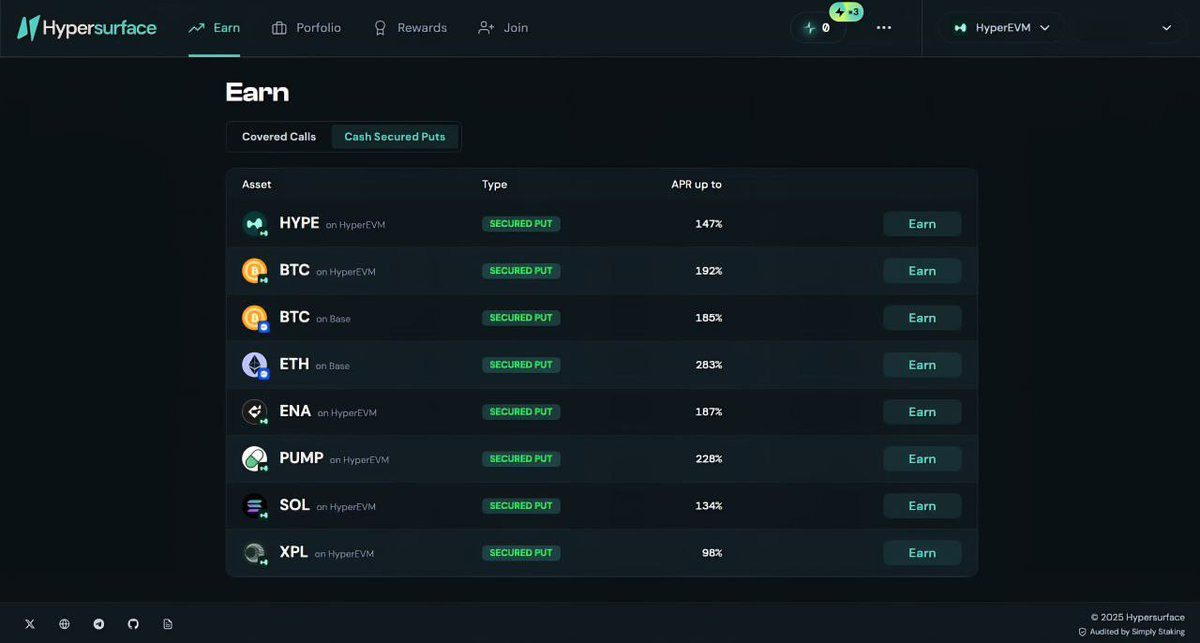Click Earn button for XPL
This screenshot has width=1200, height=643.
(922, 553)
